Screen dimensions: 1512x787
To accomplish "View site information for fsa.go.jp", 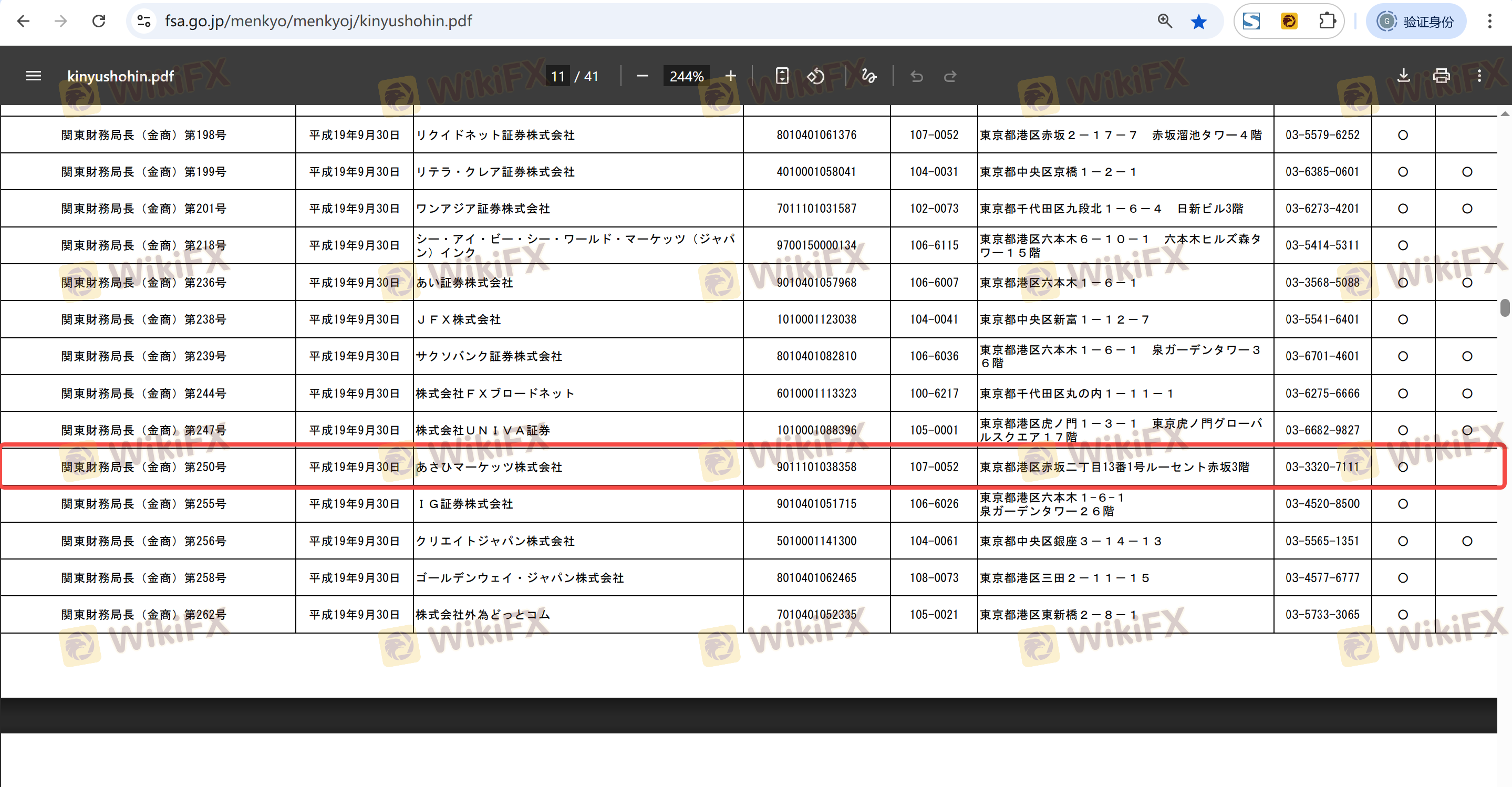I will click(x=144, y=22).
